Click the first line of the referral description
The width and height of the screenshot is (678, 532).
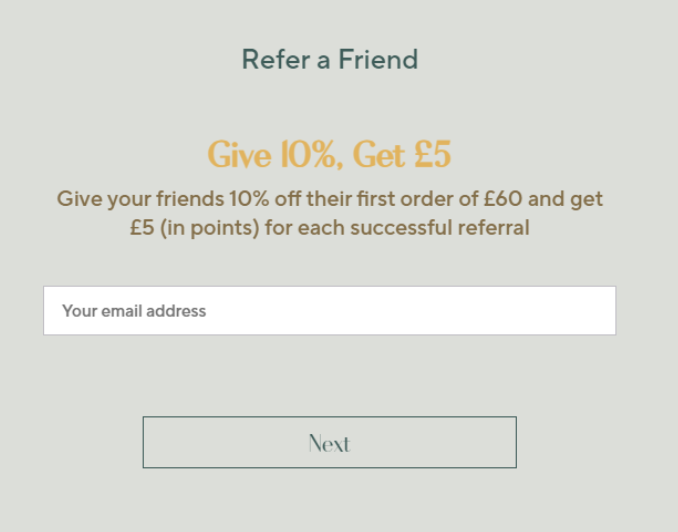(329, 199)
